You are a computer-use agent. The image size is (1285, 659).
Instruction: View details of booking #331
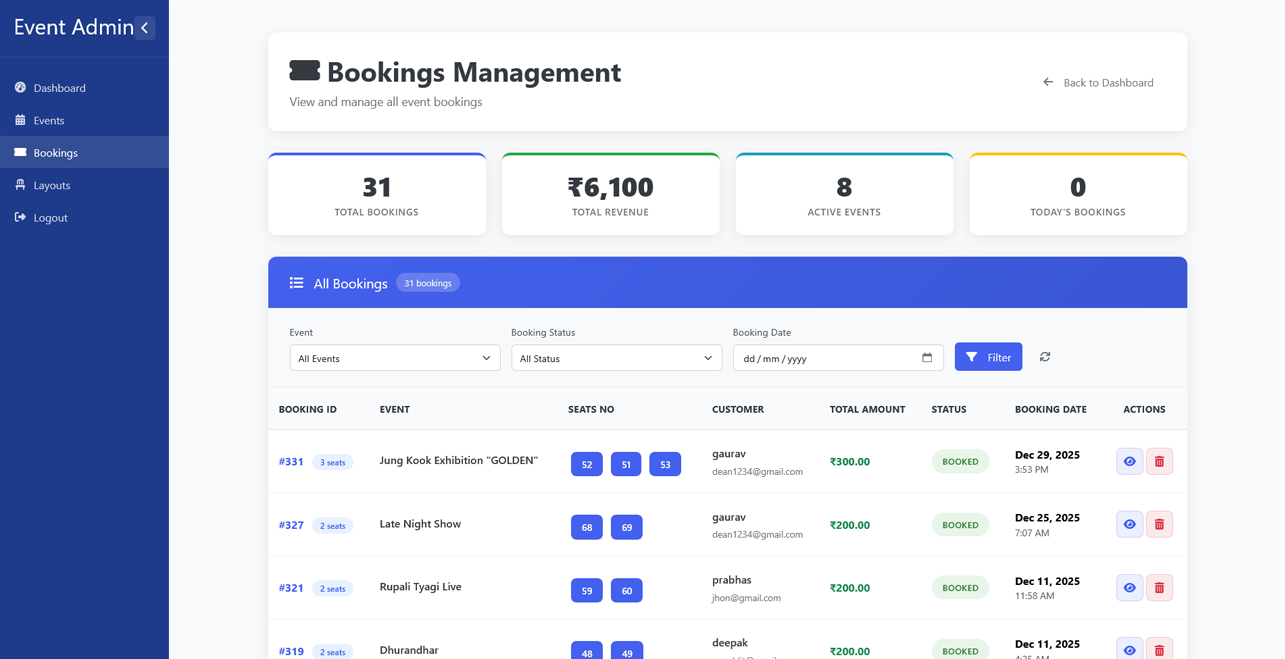tap(1129, 461)
